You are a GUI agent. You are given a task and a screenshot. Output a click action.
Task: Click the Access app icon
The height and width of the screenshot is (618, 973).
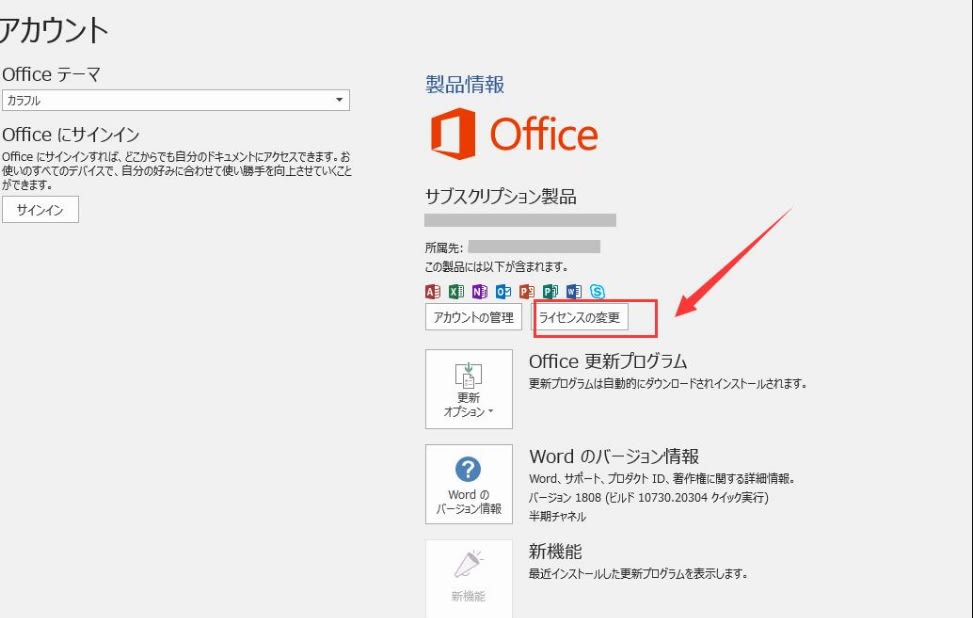(x=433, y=291)
